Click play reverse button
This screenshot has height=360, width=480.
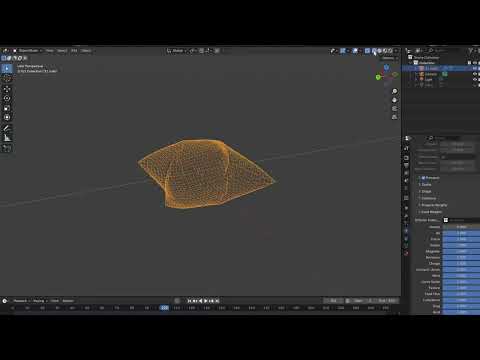[x=200, y=301]
